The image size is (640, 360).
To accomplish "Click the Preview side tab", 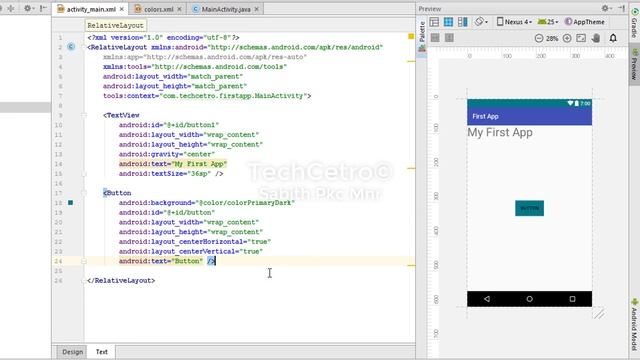I will coord(634,64).
